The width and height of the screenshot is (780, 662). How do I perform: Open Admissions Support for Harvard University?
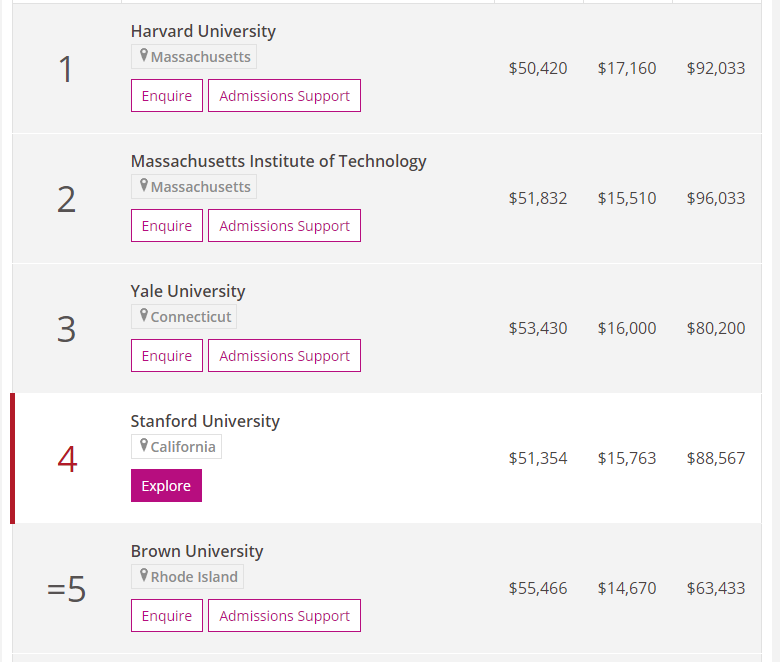(x=284, y=96)
